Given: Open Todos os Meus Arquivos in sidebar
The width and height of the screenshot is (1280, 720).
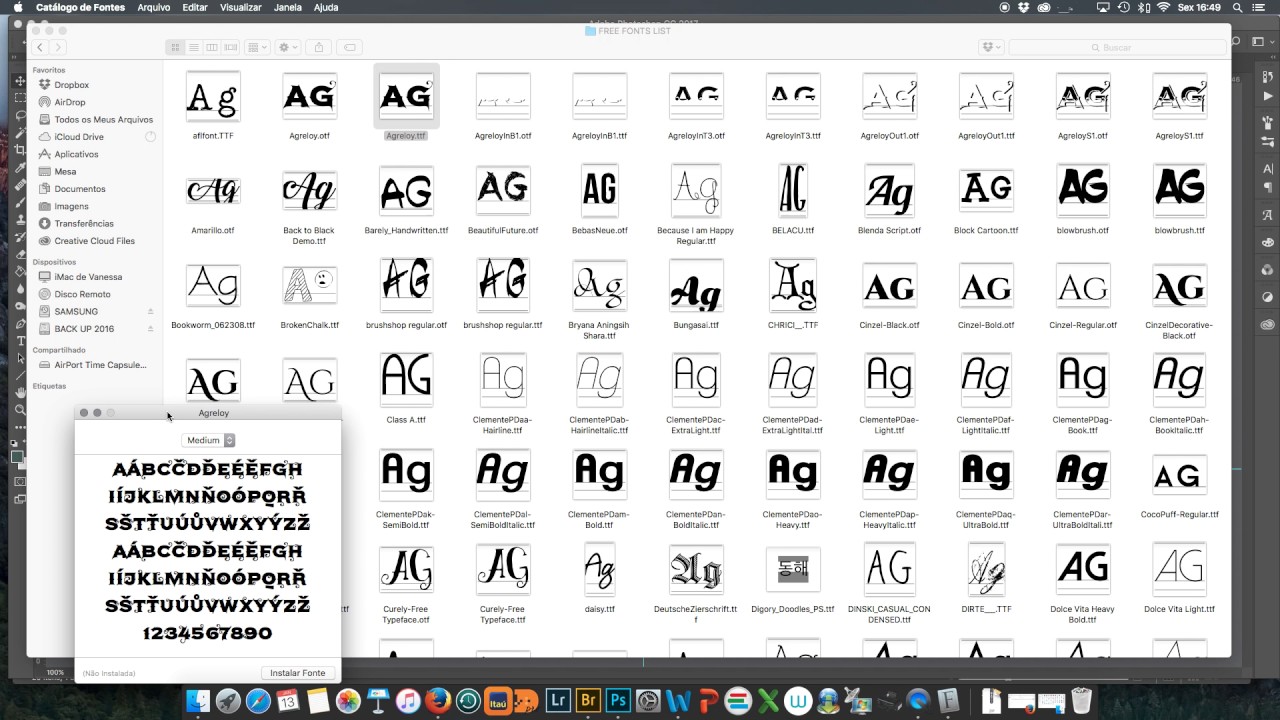Looking at the screenshot, I should [x=103, y=119].
